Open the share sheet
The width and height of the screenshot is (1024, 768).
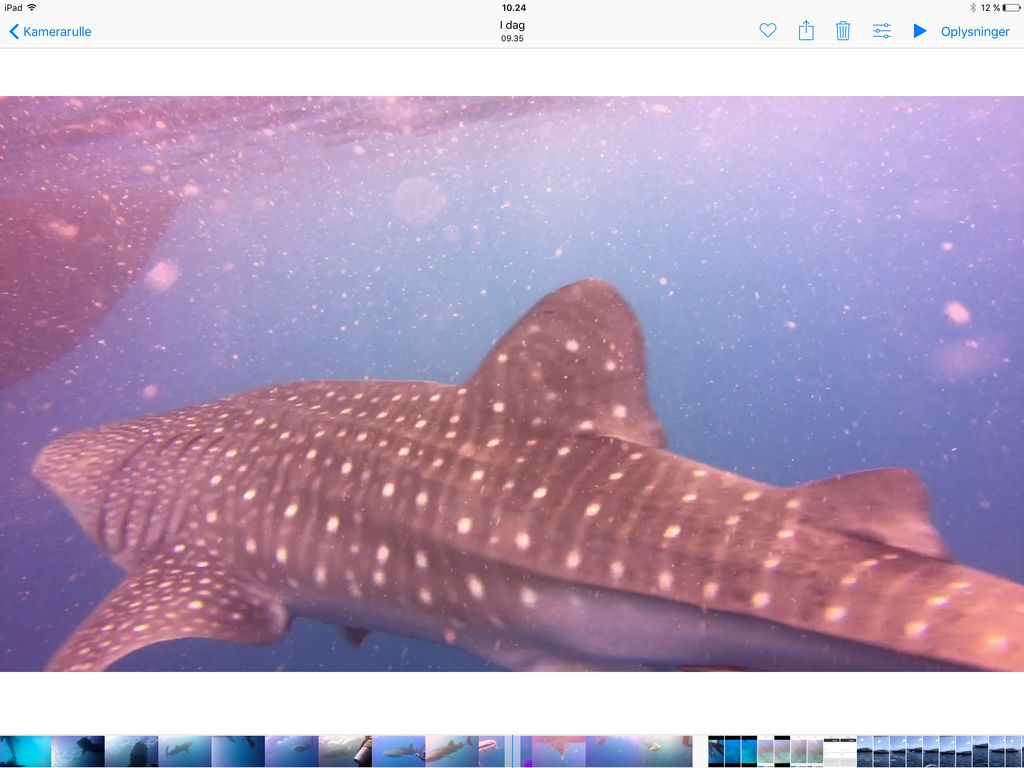tap(806, 31)
